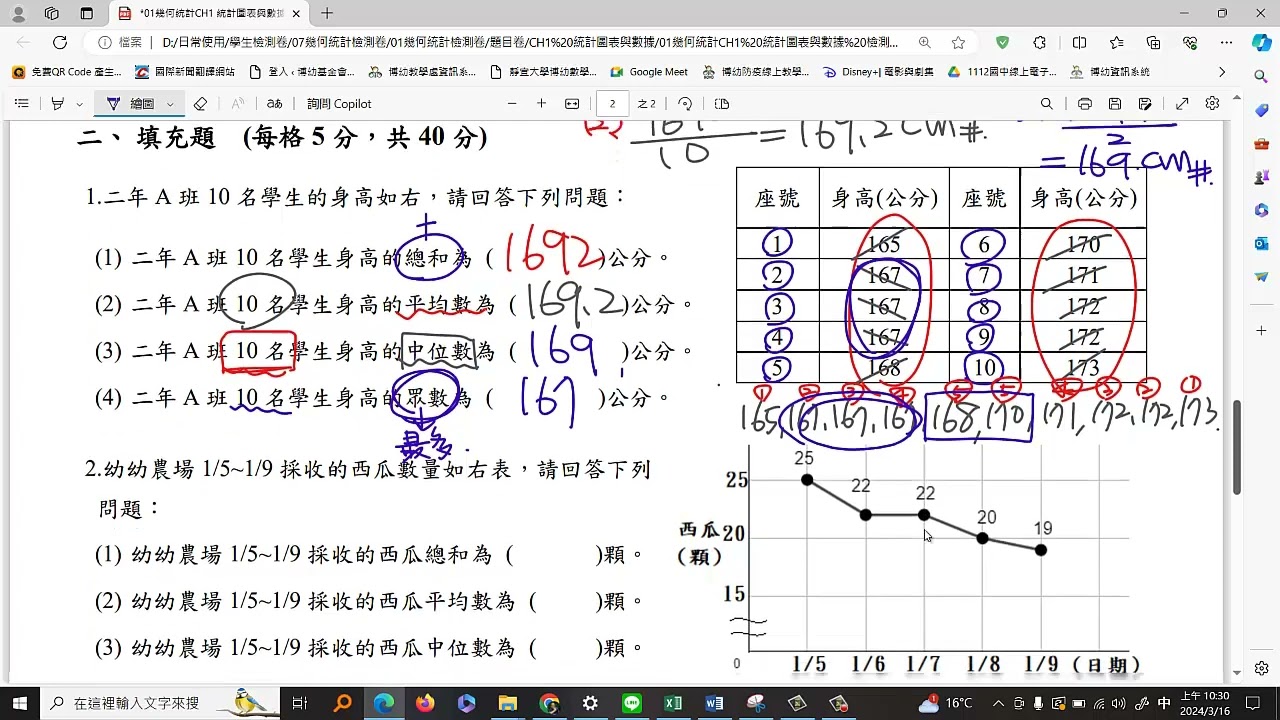Click the Read aloud icon

(x=238, y=104)
